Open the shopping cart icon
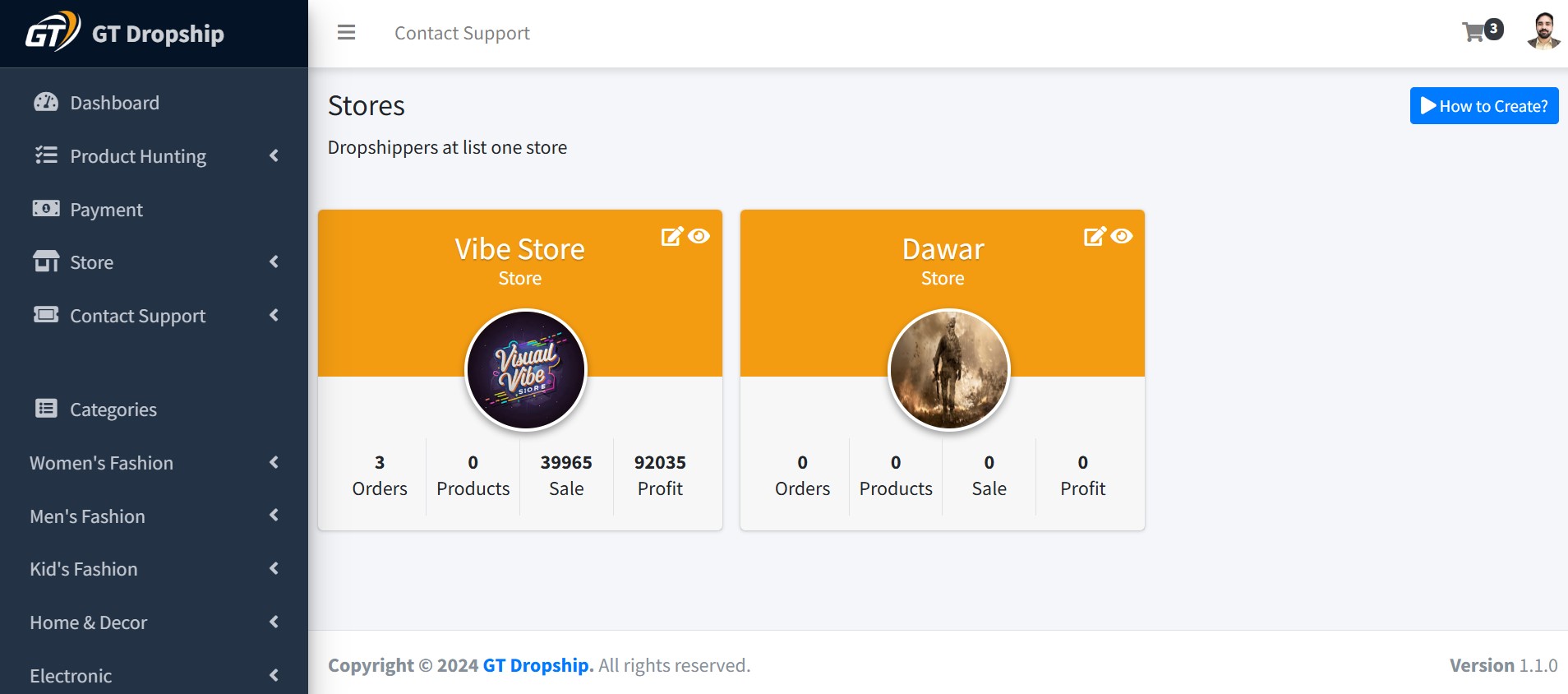 [1474, 33]
